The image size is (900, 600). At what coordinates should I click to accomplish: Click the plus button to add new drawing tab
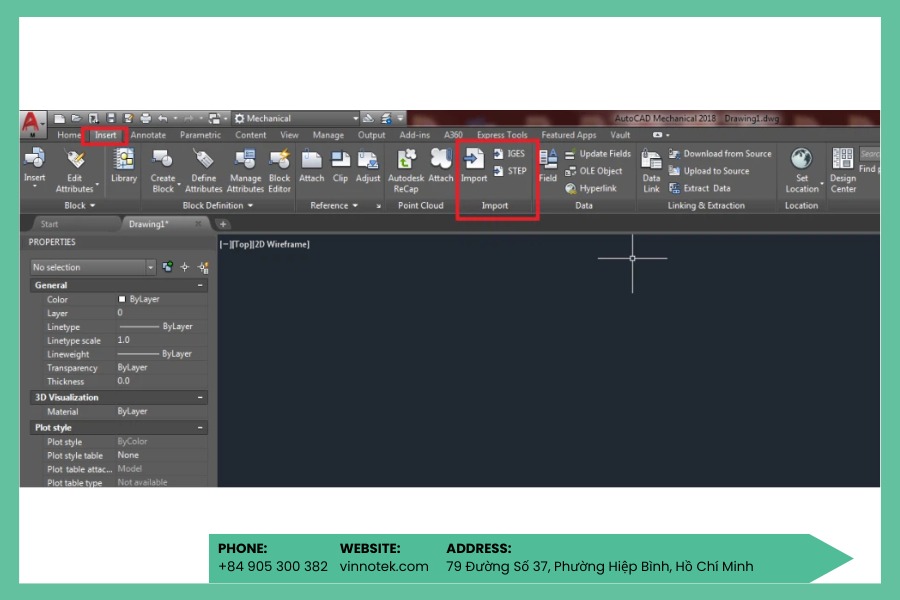tap(223, 224)
